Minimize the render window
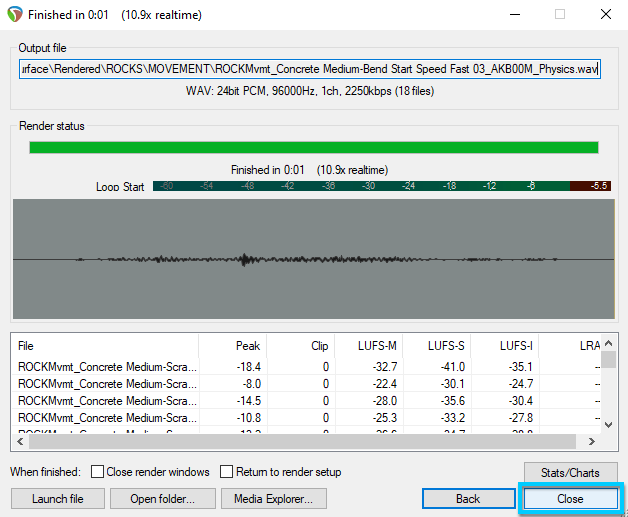 click(513, 14)
